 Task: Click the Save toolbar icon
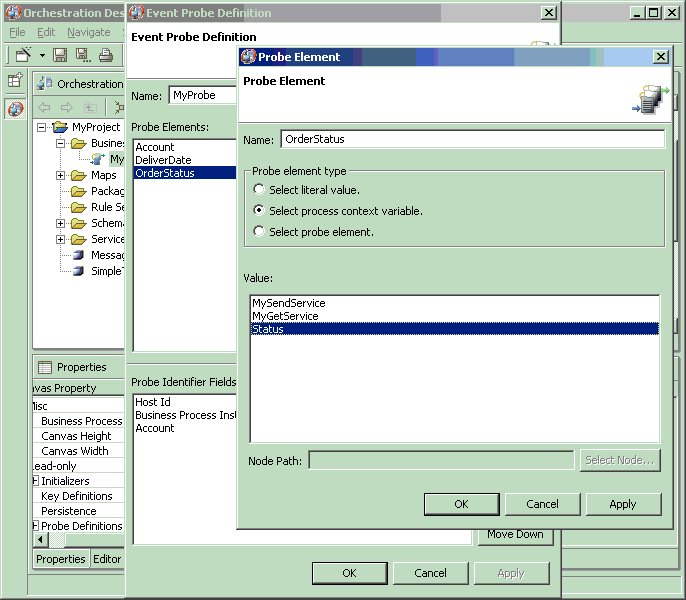pos(60,55)
